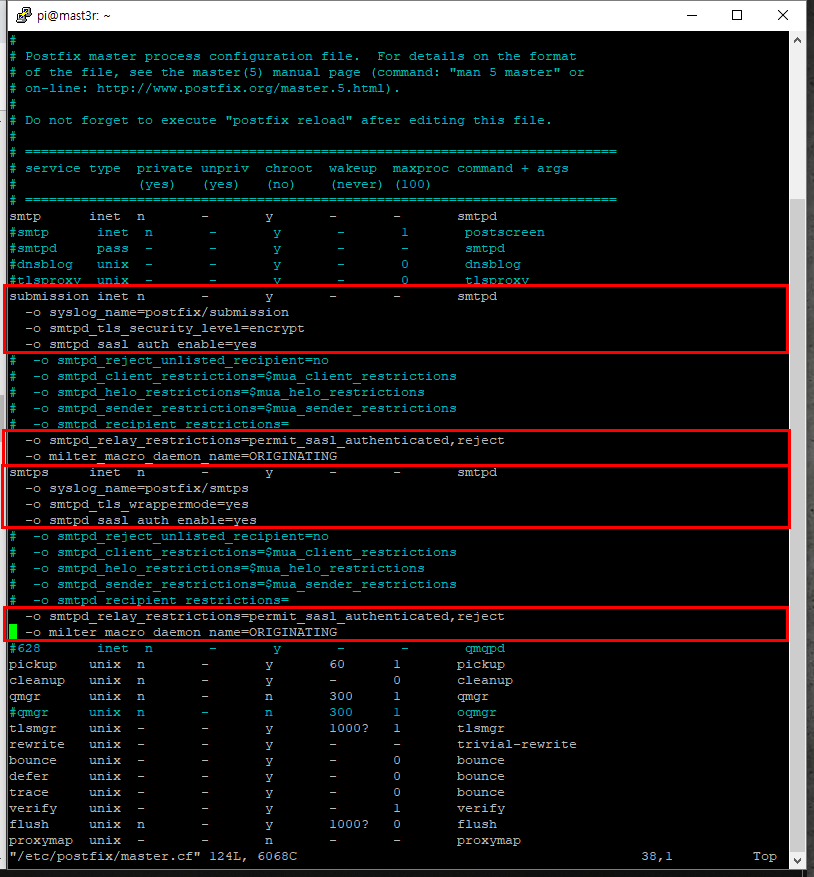This screenshot has width=814, height=877.
Task: Click the green cursor block at line start
Action: [x=13, y=632]
